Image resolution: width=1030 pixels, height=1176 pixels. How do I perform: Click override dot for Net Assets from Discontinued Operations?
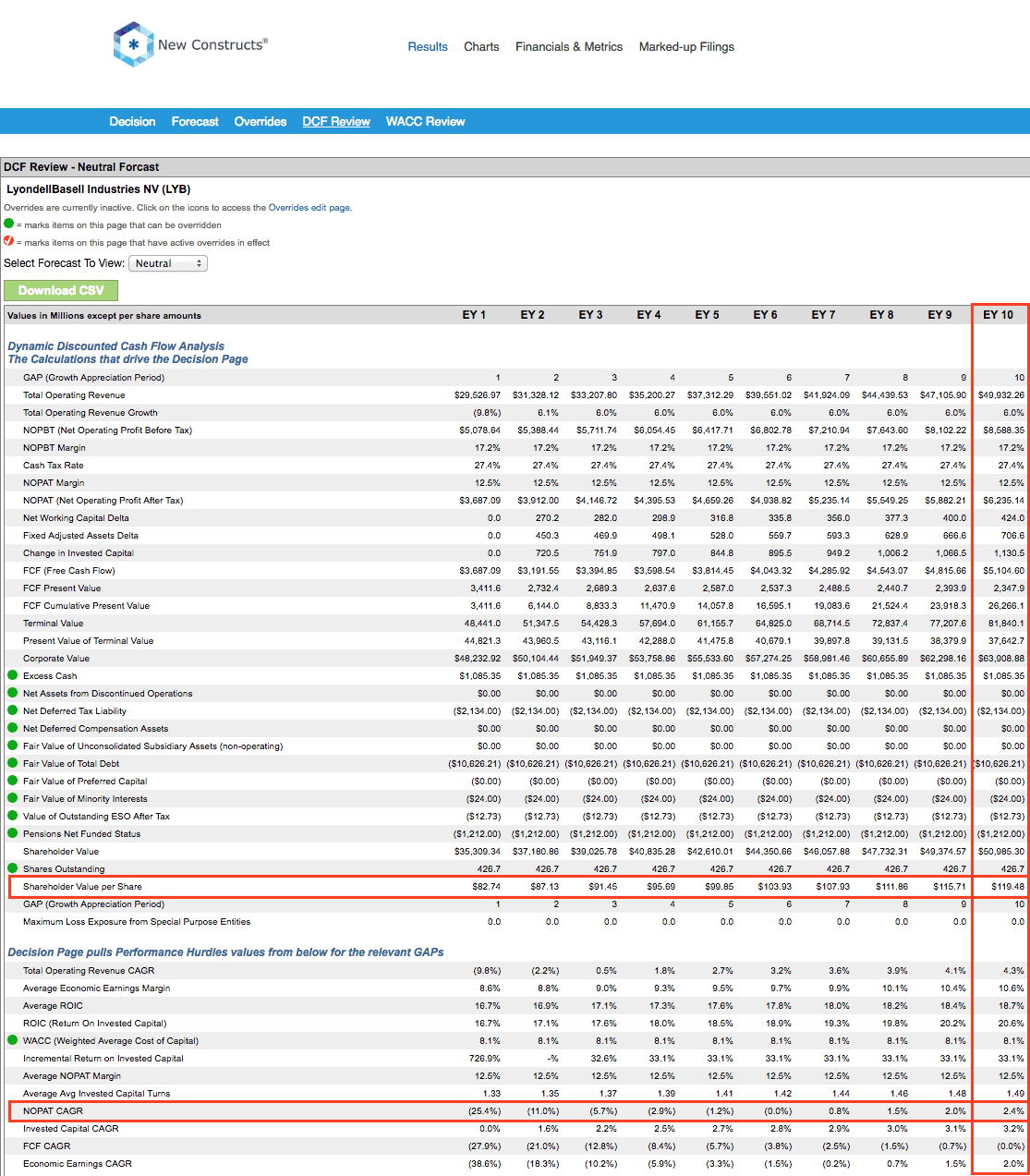[12, 693]
